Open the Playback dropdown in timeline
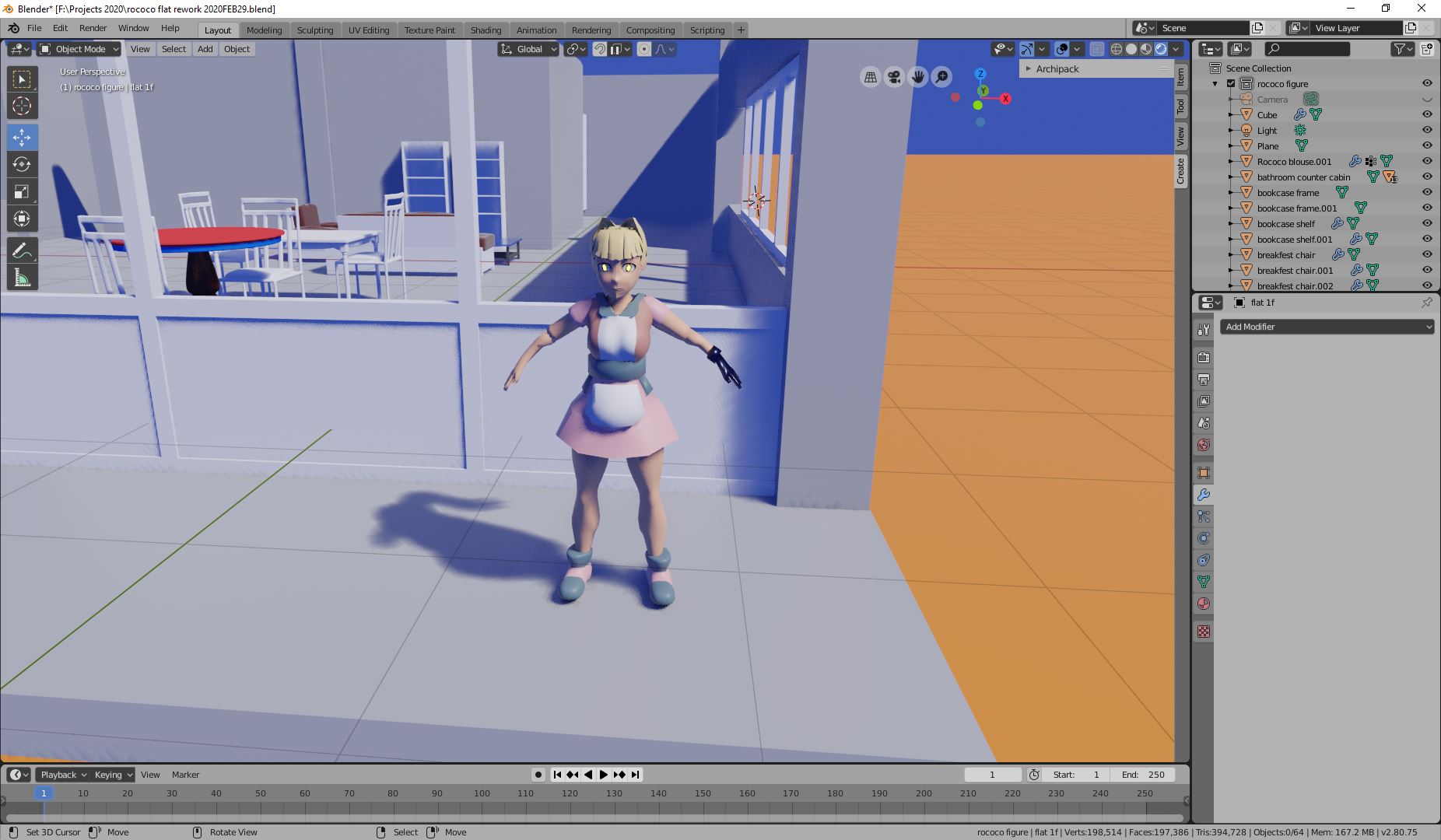 tap(62, 775)
